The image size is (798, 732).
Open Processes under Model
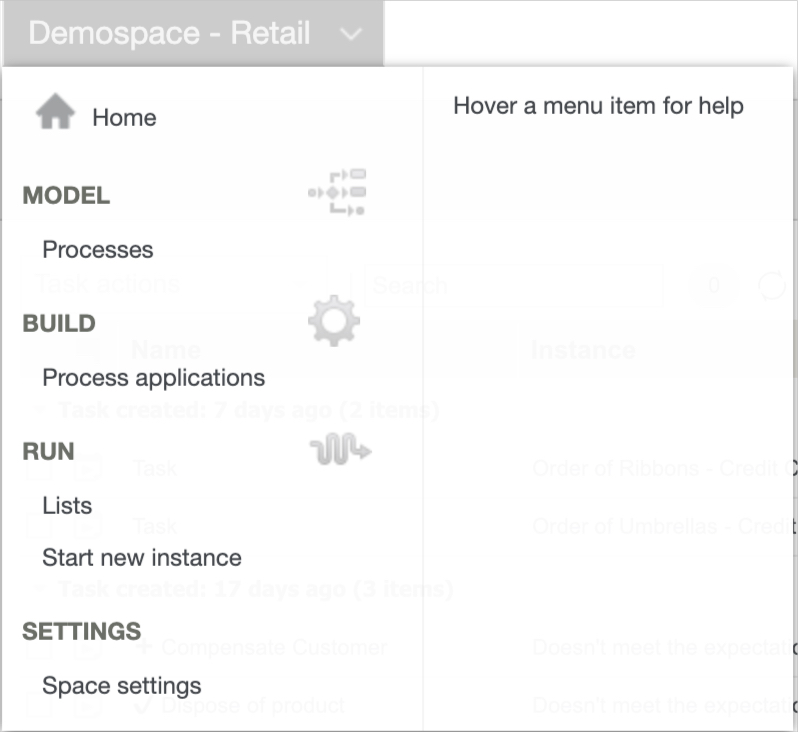pyautogui.click(x=98, y=250)
